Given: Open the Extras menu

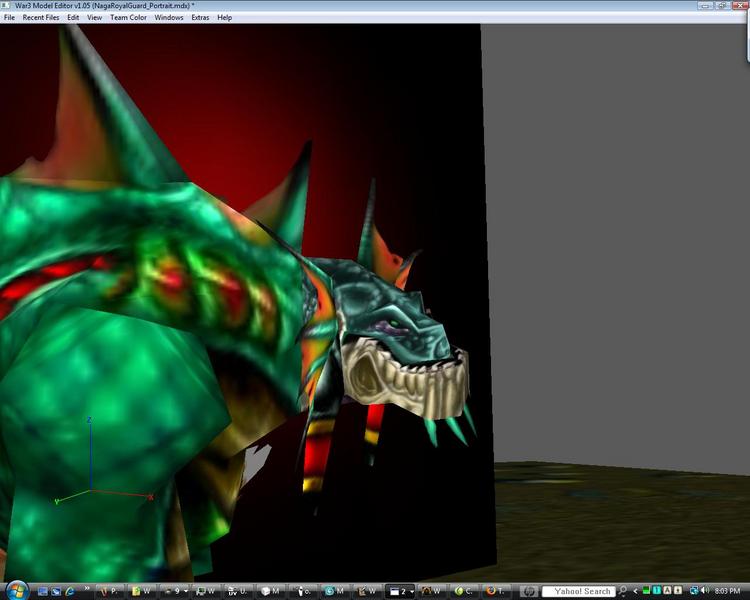Looking at the screenshot, I should tap(200, 18).
